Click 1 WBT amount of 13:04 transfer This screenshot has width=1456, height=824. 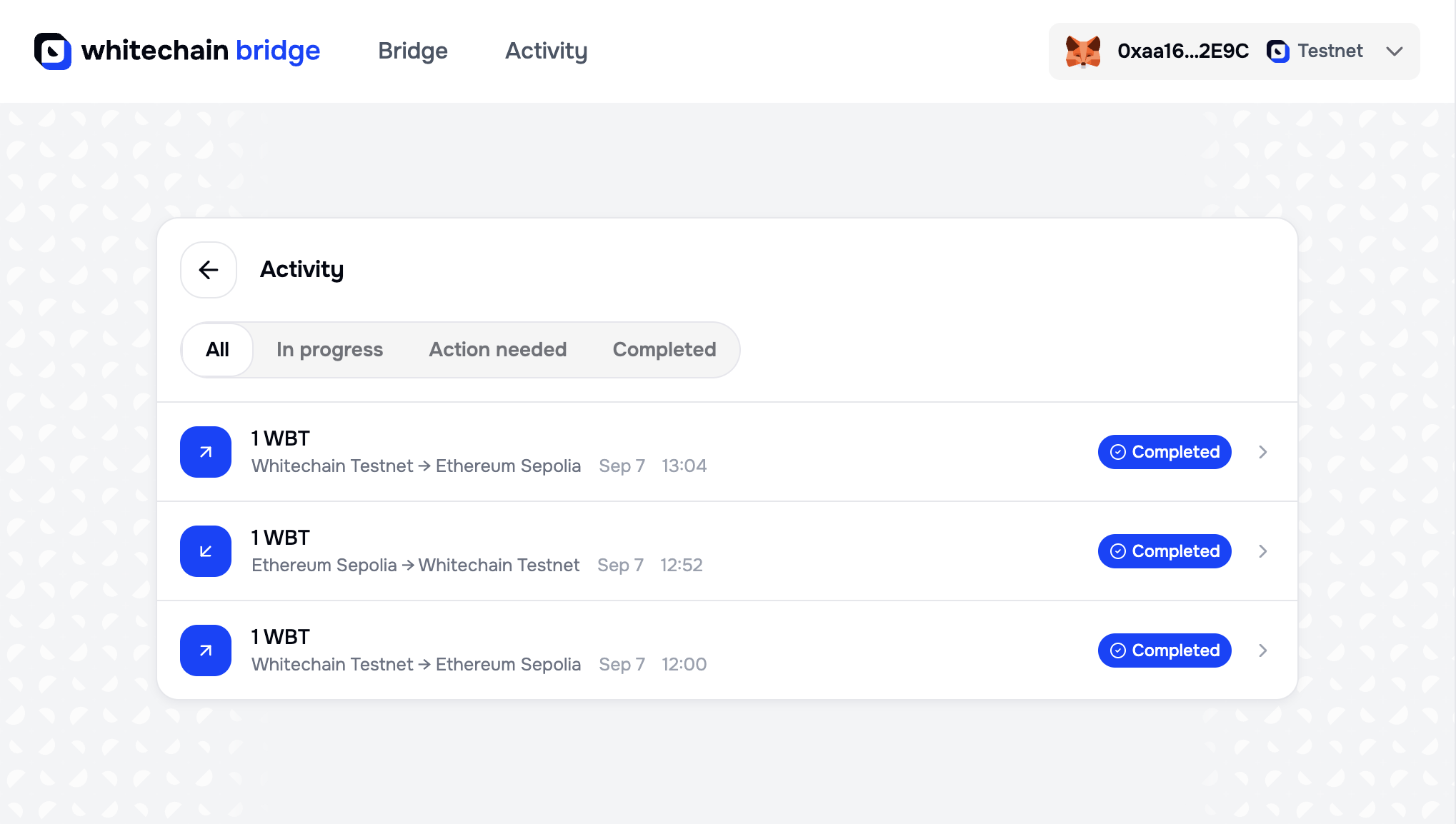click(x=280, y=438)
